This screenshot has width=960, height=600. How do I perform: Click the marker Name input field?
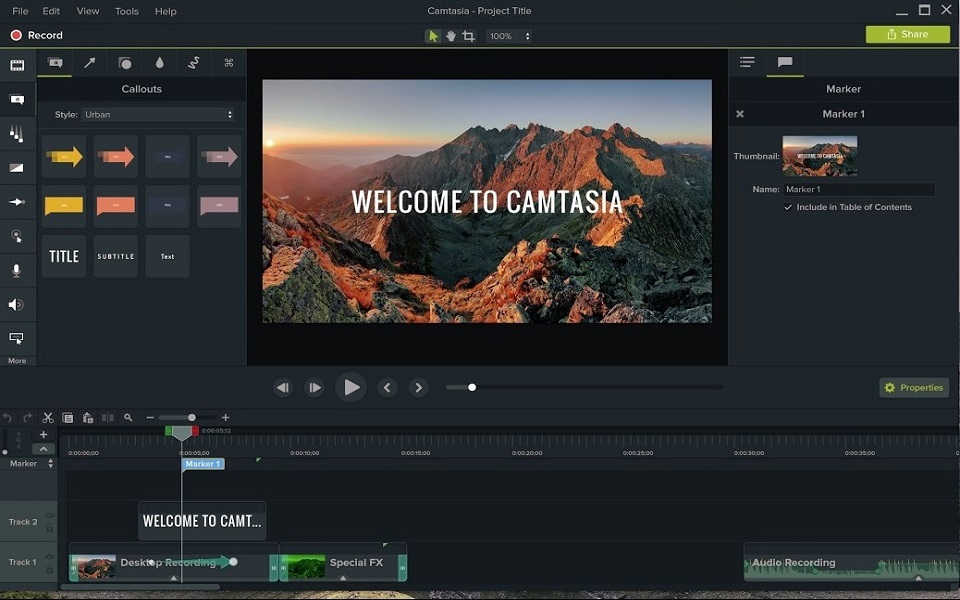coord(859,189)
